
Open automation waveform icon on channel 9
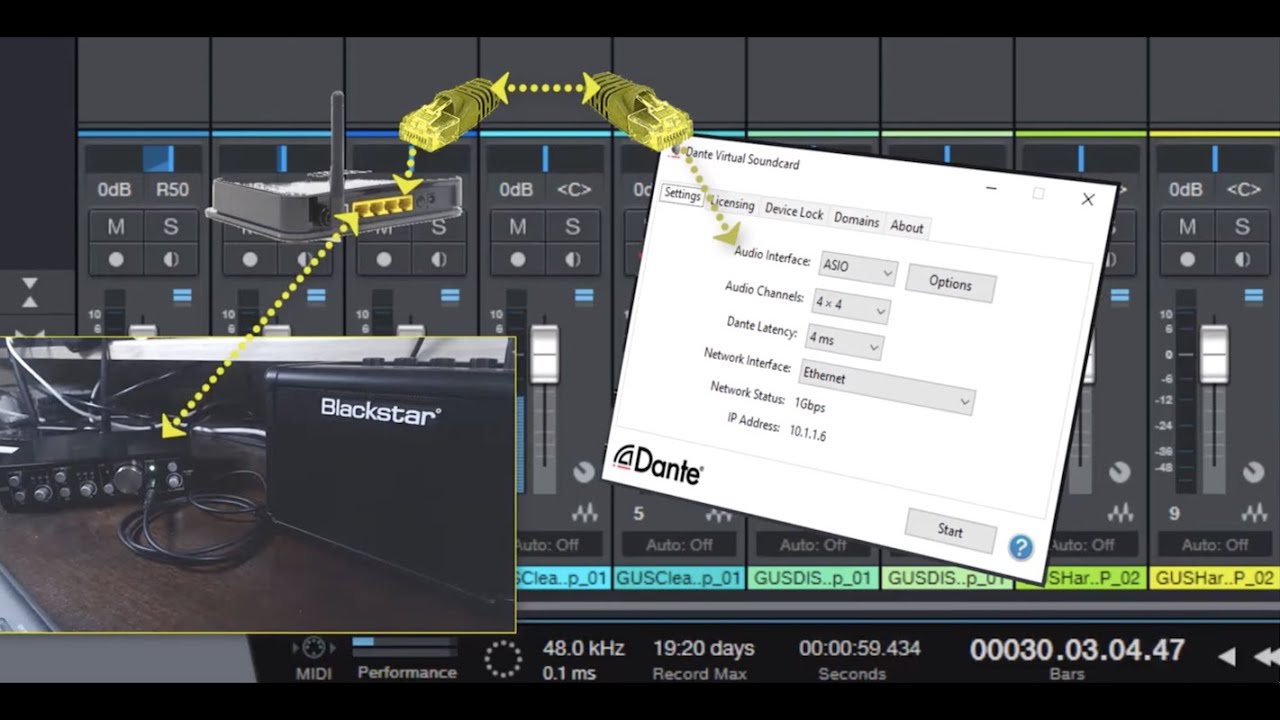tap(1254, 514)
